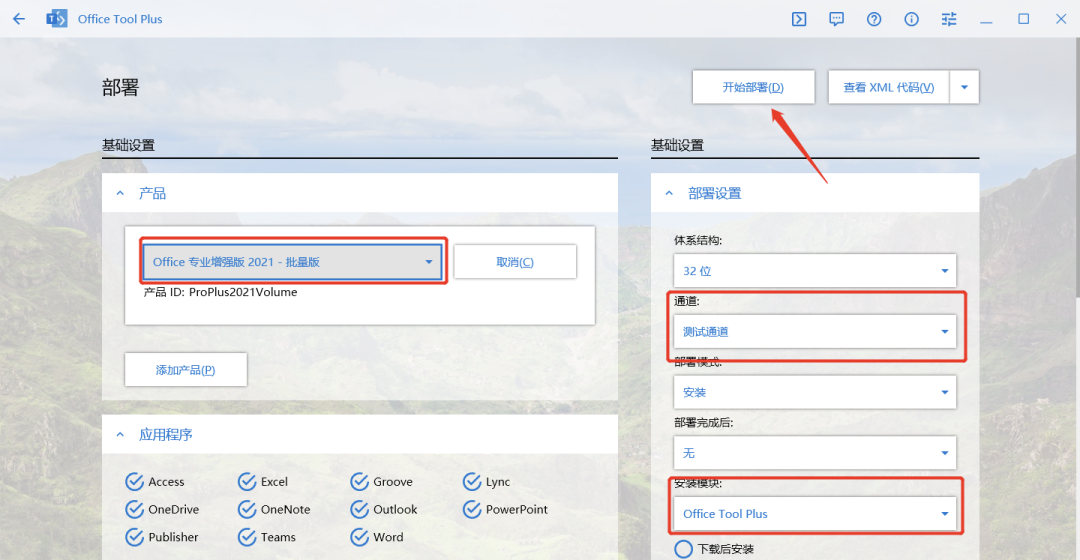Image resolution: width=1080 pixels, height=560 pixels.
Task: Click the 查看 XML 代码(V) button
Action: [889, 87]
